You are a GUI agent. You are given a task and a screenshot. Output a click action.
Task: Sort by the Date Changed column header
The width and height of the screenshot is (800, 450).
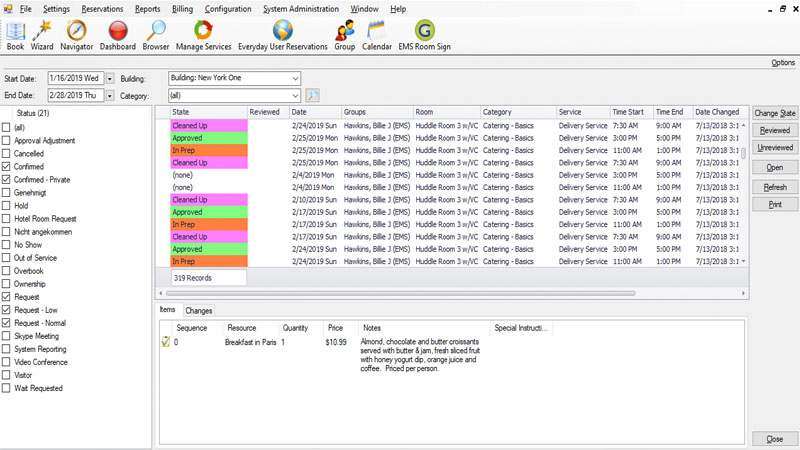pyautogui.click(x=719, y=112)
